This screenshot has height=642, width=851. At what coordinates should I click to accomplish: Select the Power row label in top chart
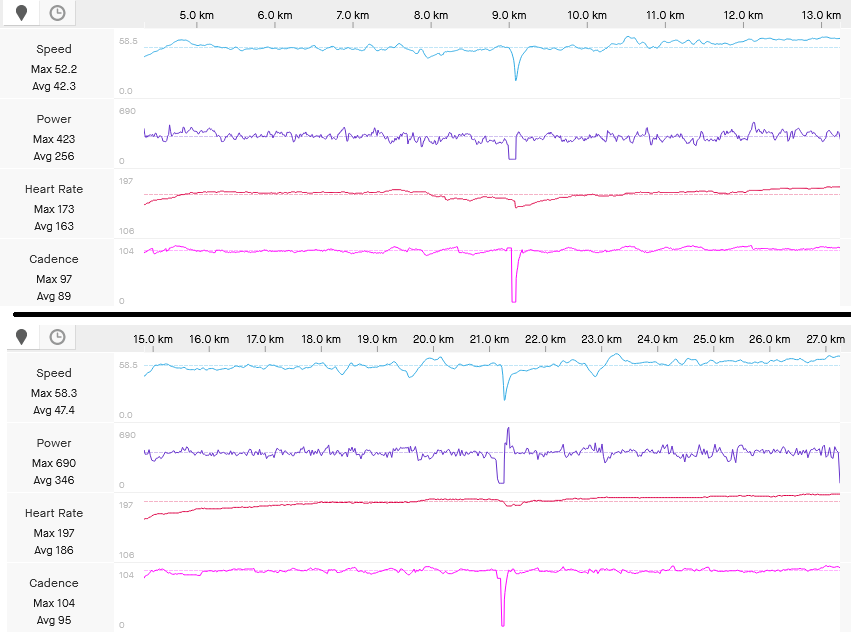click(54, 119)
